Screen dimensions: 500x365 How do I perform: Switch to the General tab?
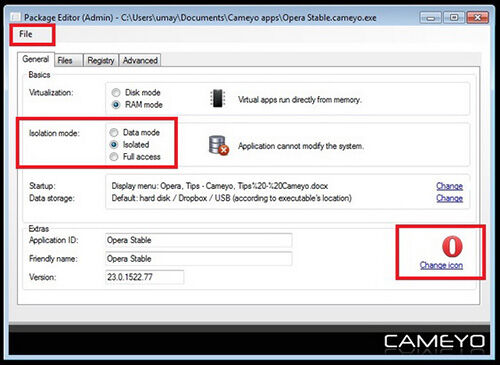pyautogui.click(x=35, y=59)
